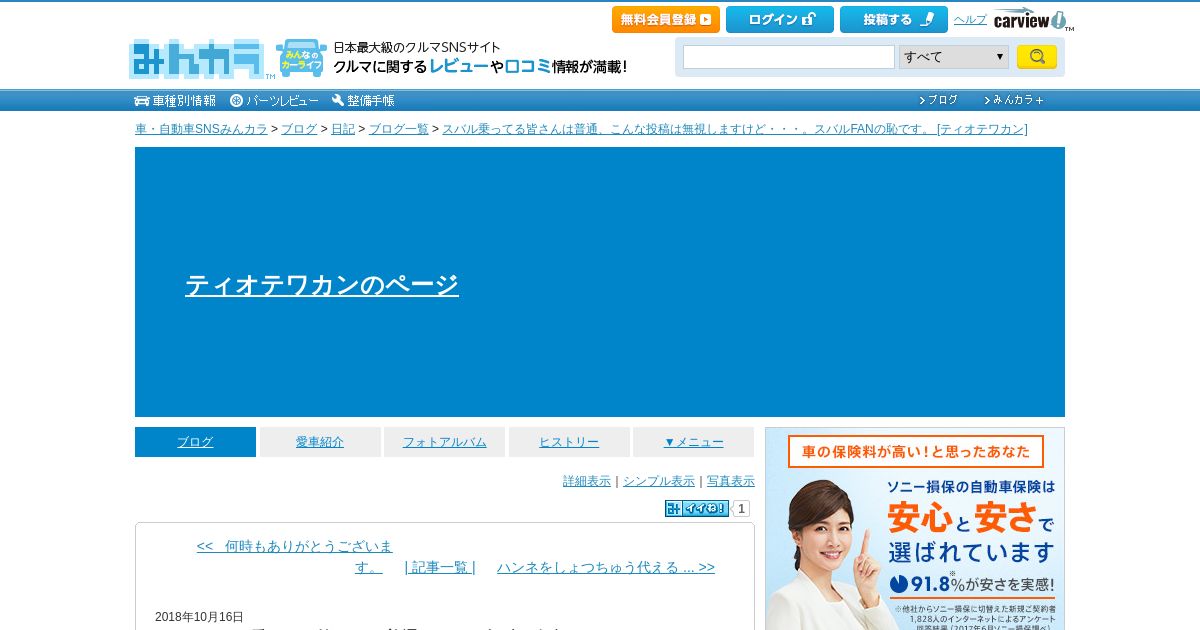Click the 無料会員登録 orange button
Screen dimensions: 1200x630
coord(666,19)
